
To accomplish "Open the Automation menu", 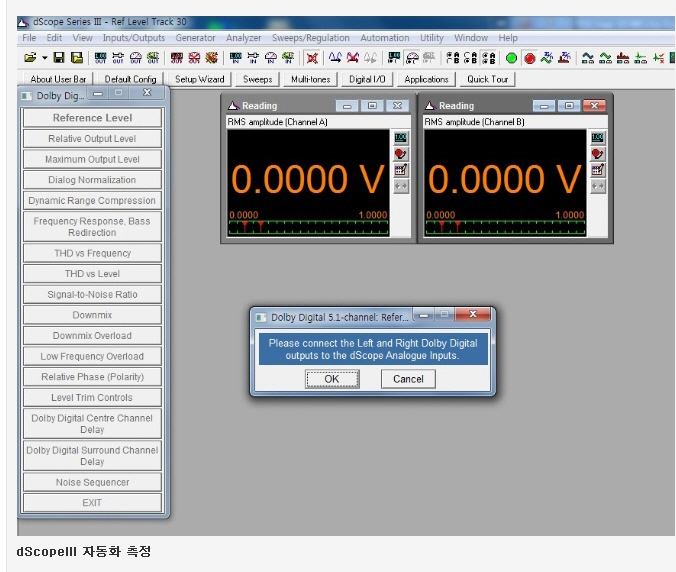I will [385, 38].
